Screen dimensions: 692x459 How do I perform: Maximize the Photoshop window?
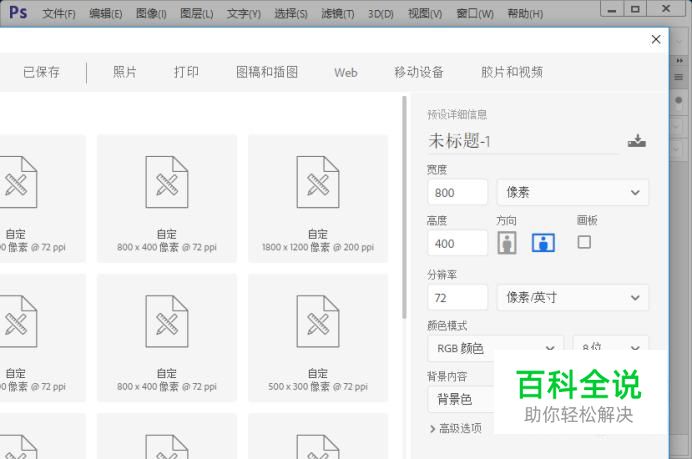635,9
